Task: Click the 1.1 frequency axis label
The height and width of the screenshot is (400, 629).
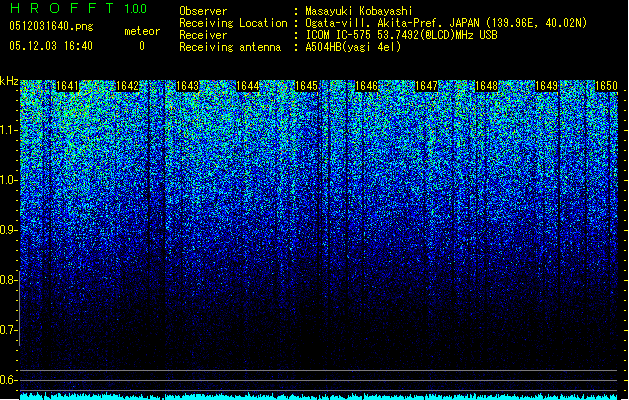Action: pos(8,130)
